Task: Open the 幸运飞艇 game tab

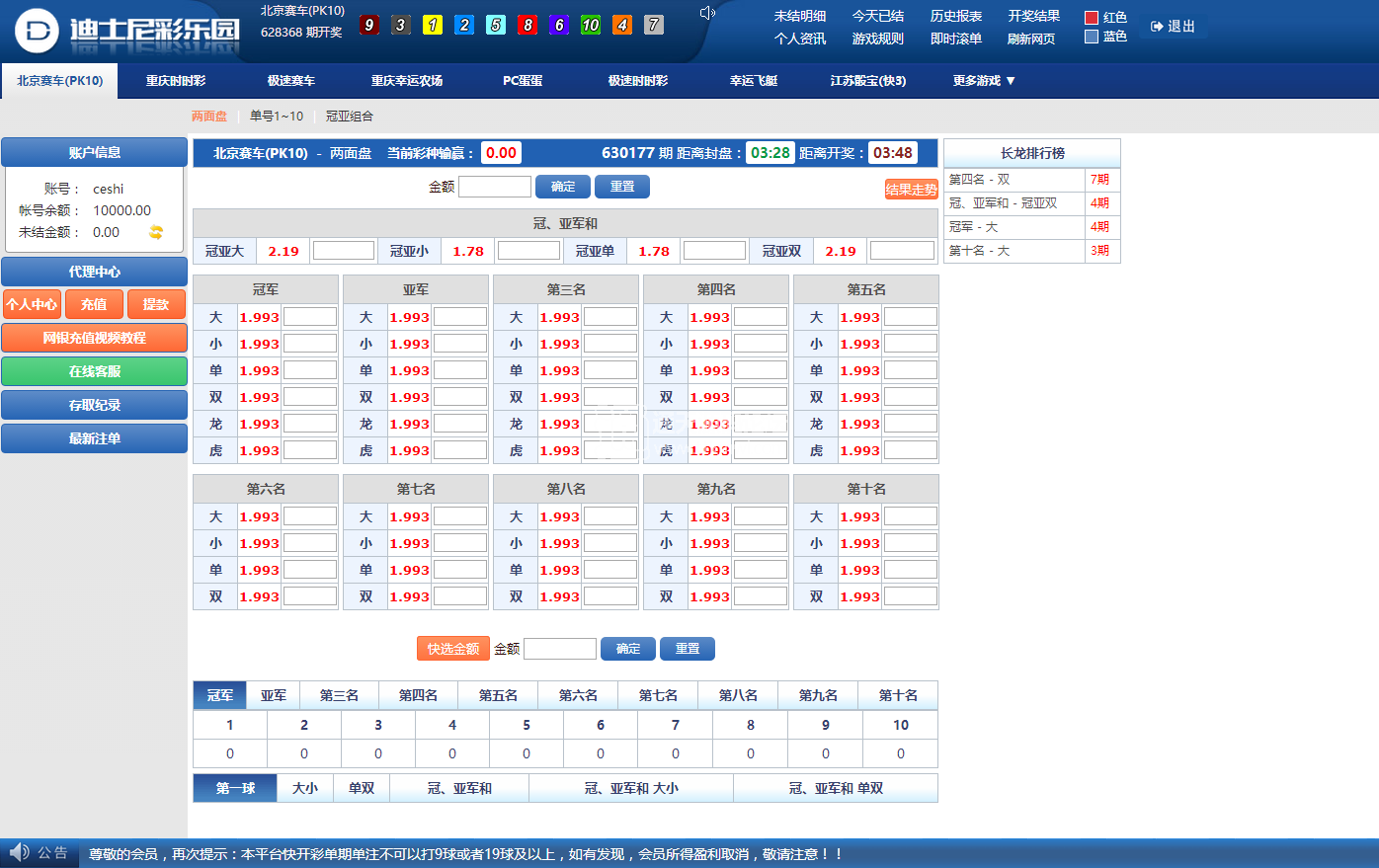Action: click(x=754, y=81)
